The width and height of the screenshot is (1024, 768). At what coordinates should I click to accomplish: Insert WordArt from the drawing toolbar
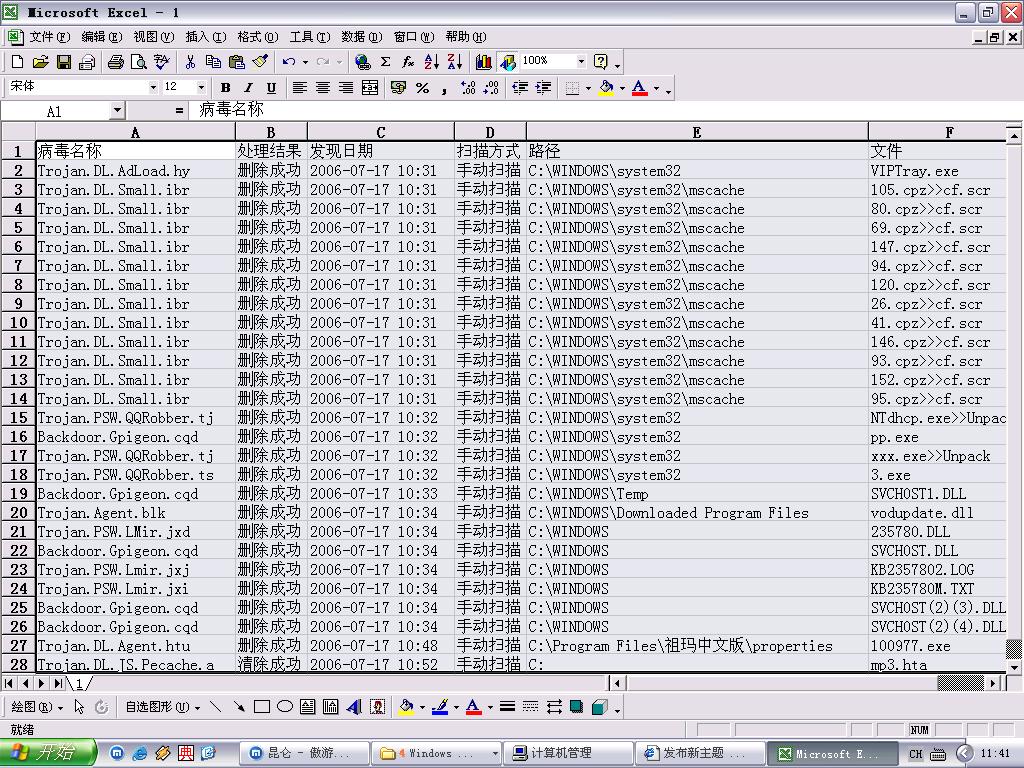(x=354, y=707)
